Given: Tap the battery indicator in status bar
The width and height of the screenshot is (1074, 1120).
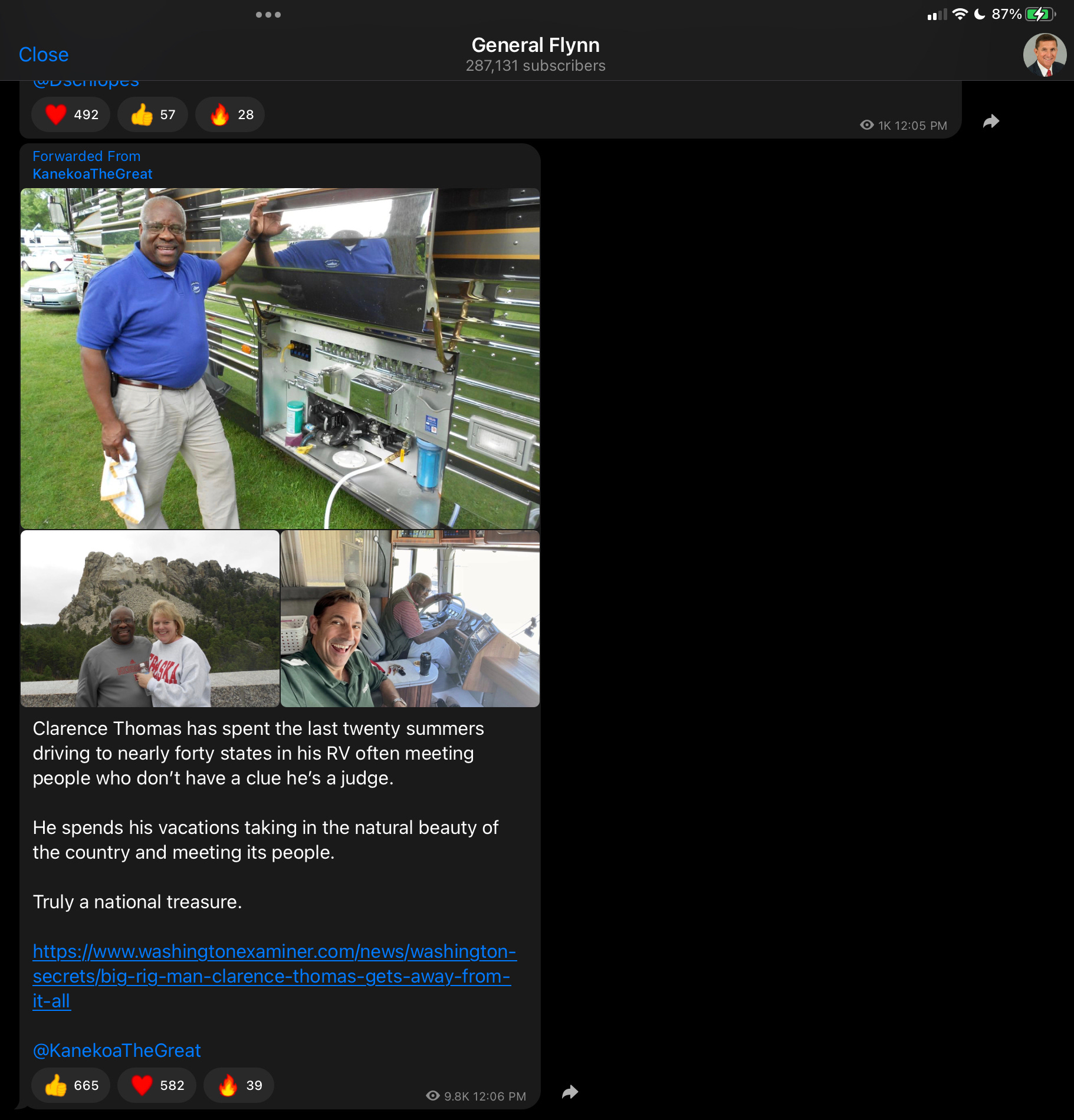Looking at the screenshot, I should click(x=1040, y=14).
